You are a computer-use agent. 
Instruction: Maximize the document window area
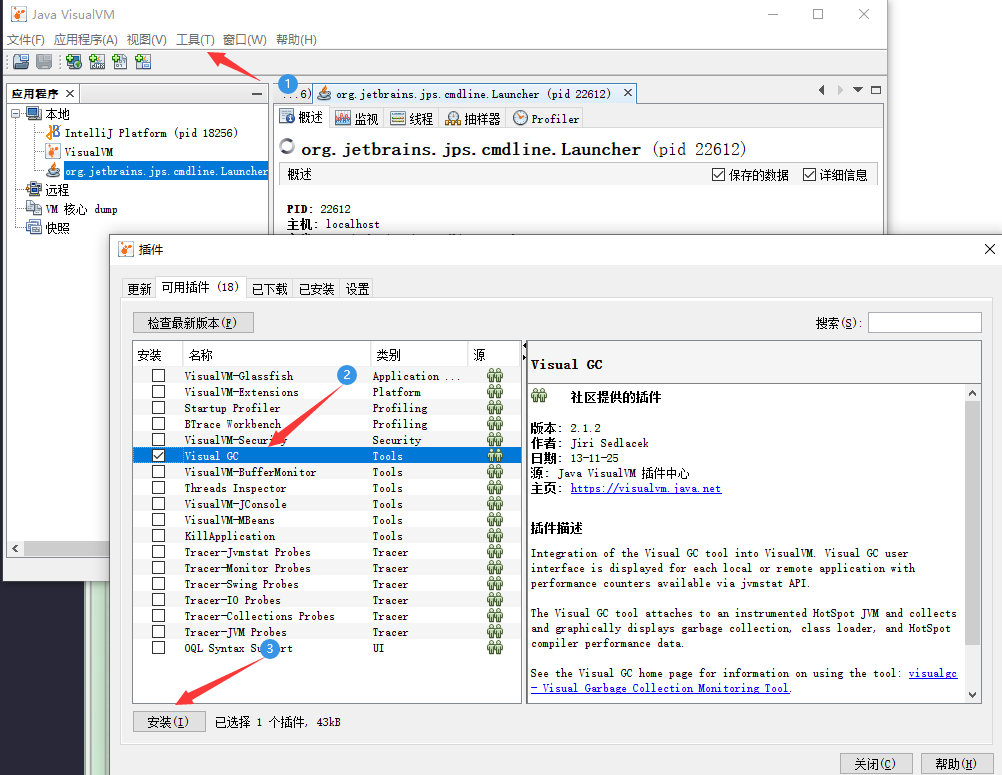[876, 90]
